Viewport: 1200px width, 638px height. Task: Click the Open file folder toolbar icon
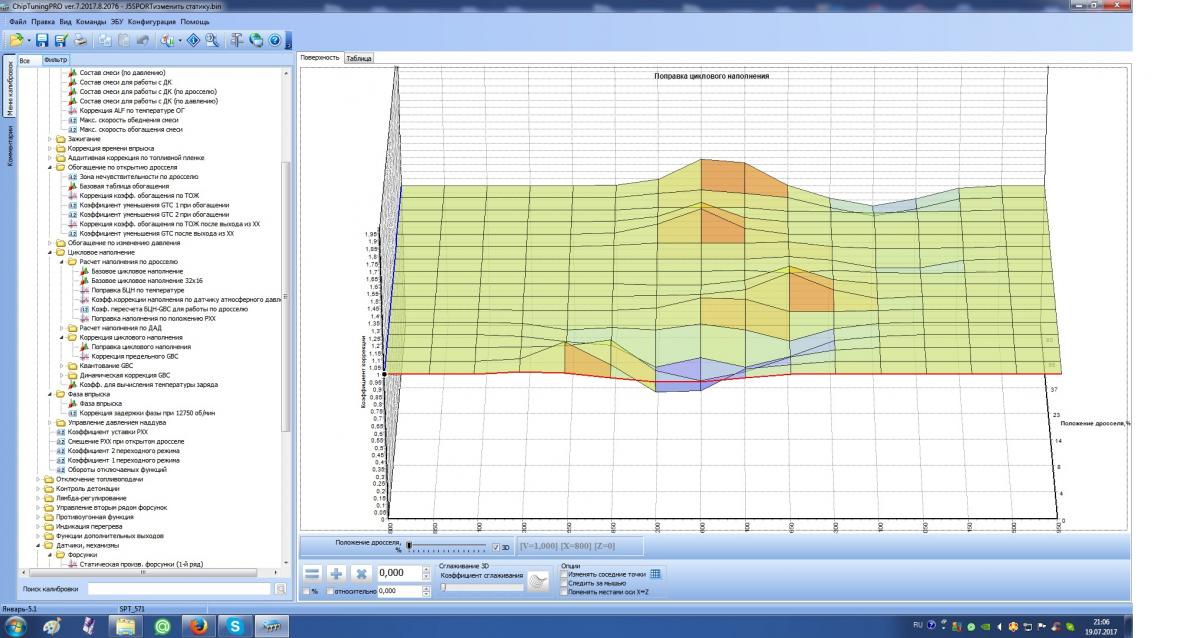[16, 40]
